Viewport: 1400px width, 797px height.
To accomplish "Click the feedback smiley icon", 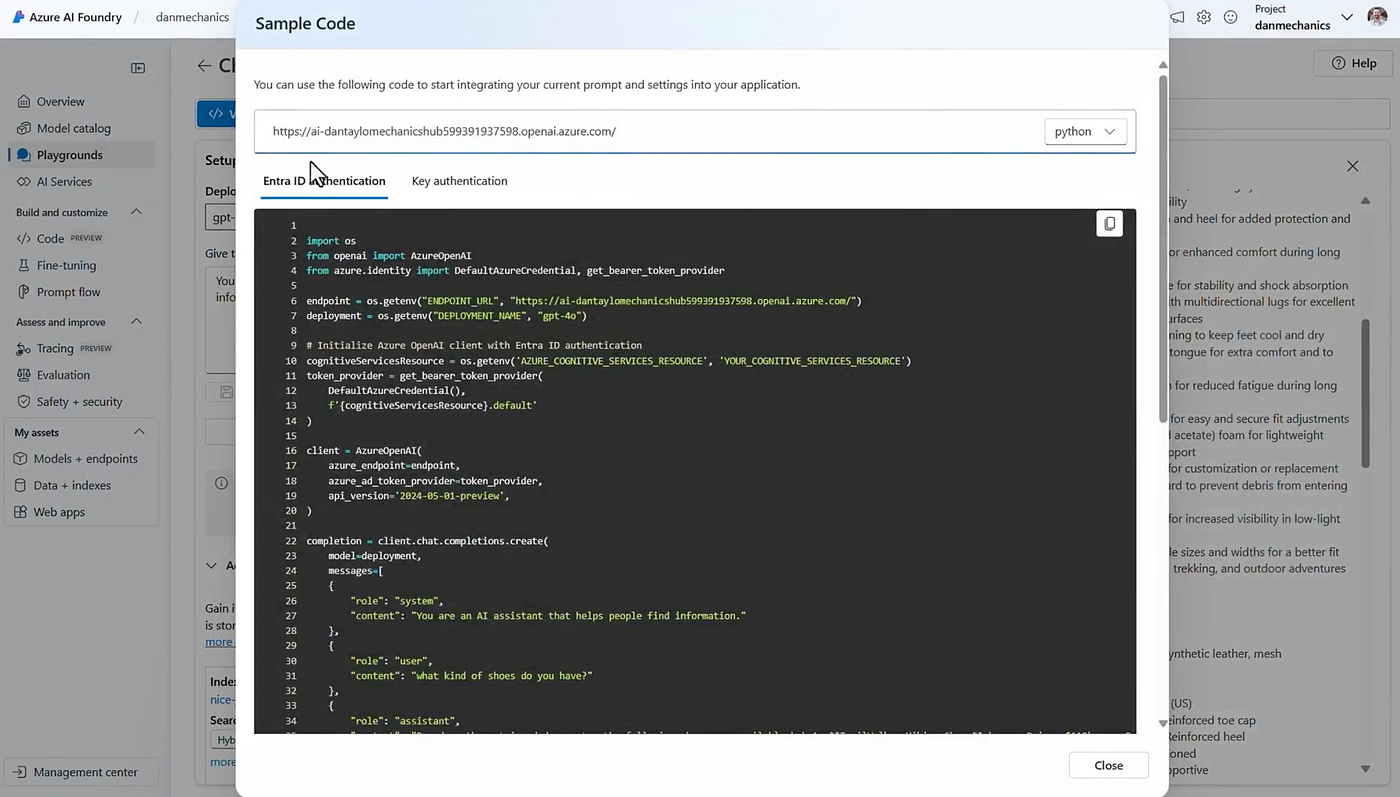I will click(1231, 17).
